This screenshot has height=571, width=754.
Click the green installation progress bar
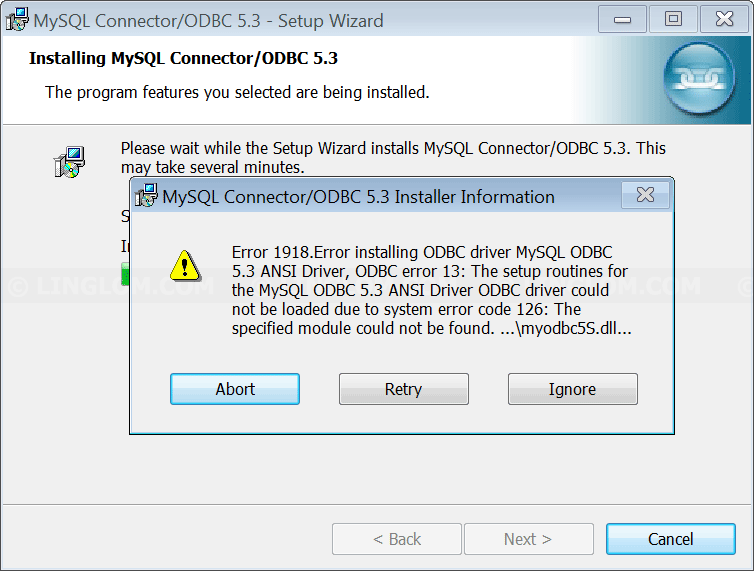click(x=125, y=274)
